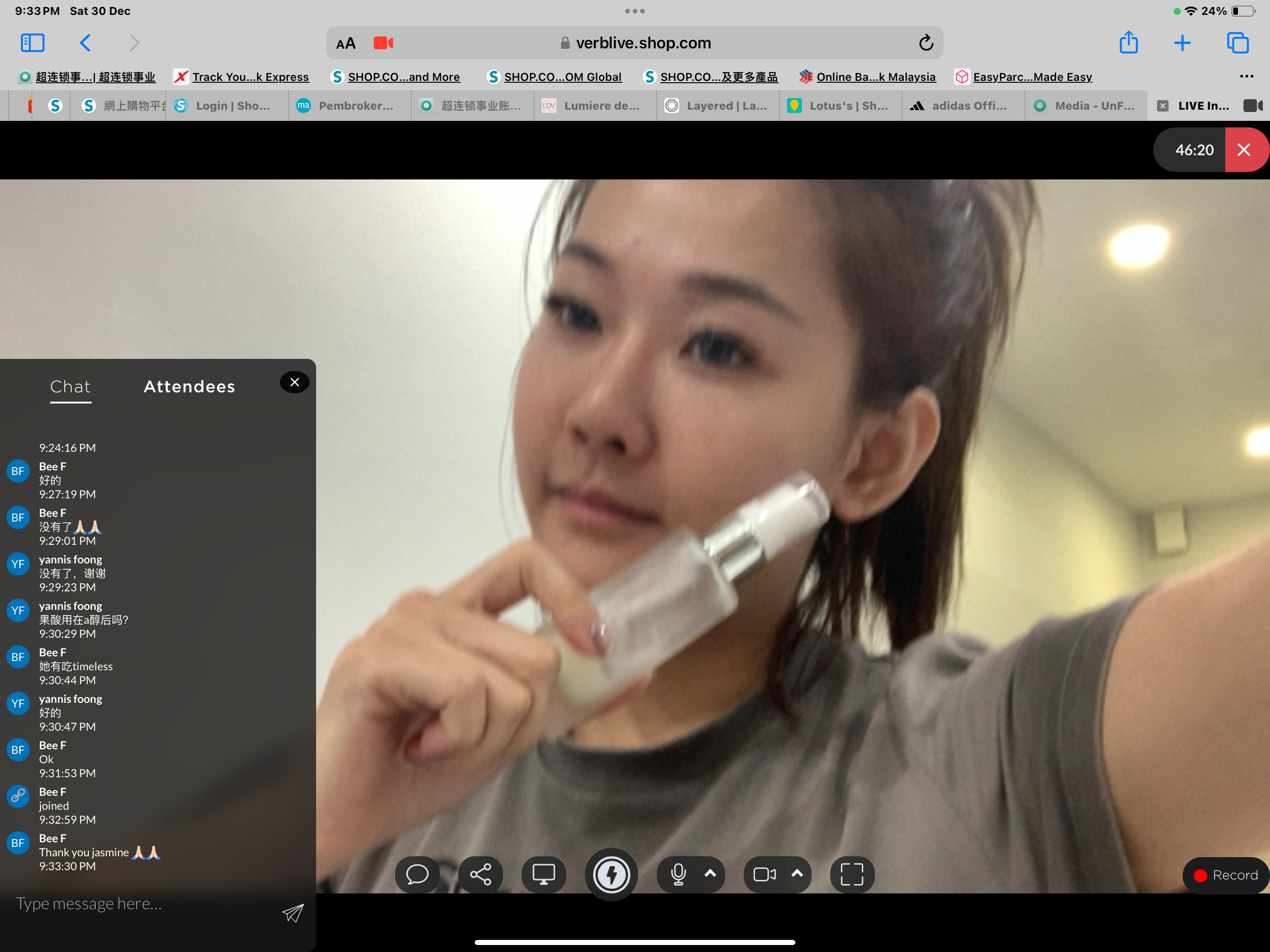Viewport: 1270px width, 952px height.
Task: Start screen sharing with monitor icon
Action: point(543,874)
